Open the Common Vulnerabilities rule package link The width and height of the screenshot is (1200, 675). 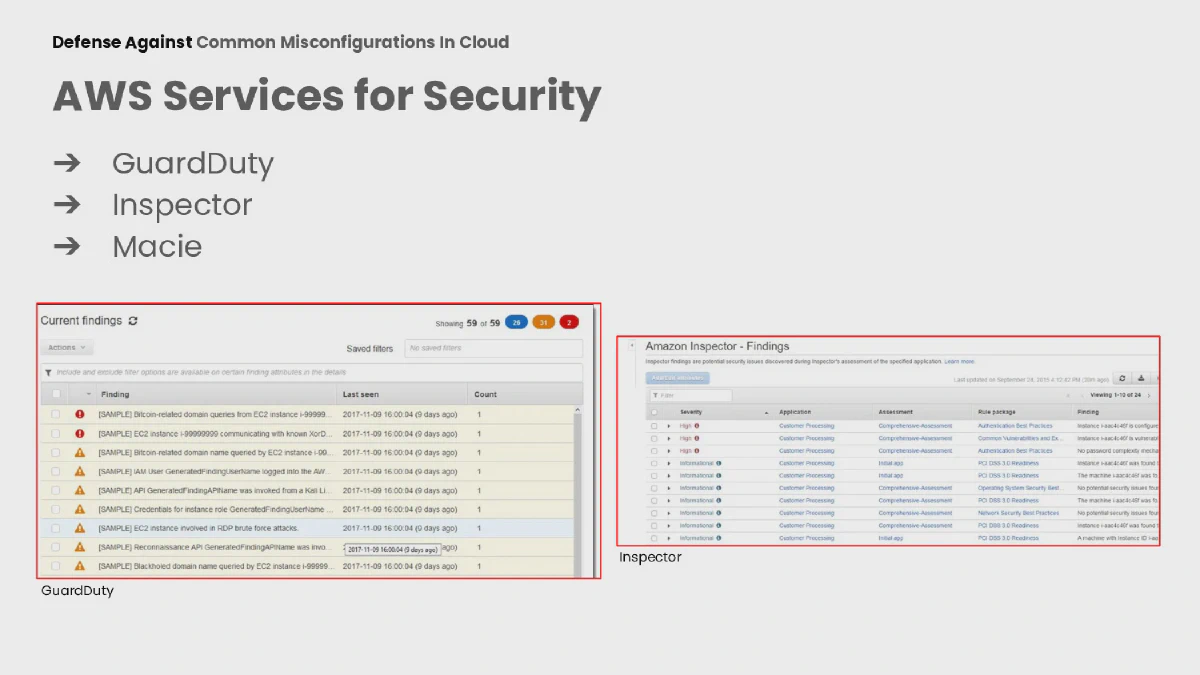pos(1021,438)
